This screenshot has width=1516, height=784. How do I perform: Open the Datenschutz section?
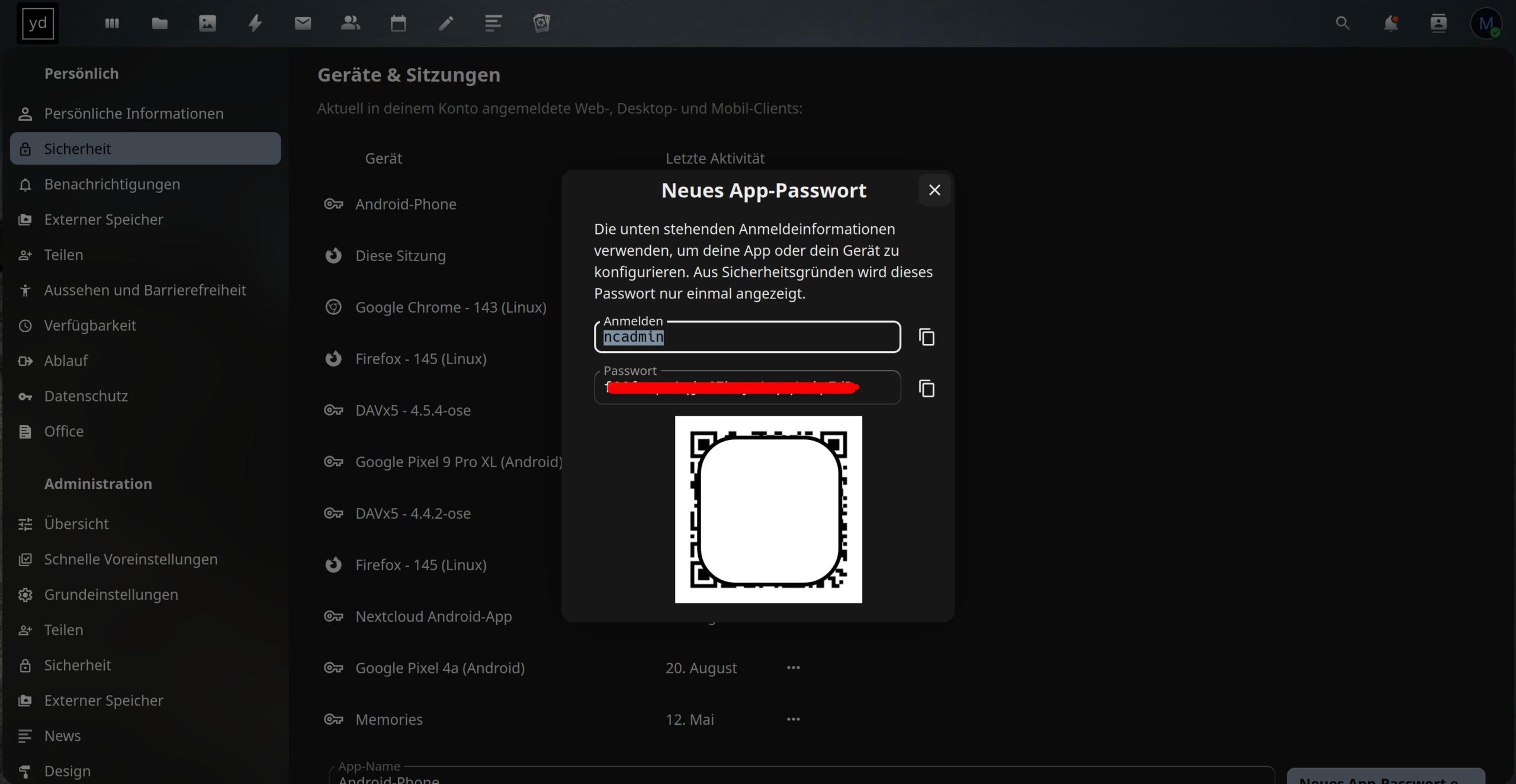[86, 396]
